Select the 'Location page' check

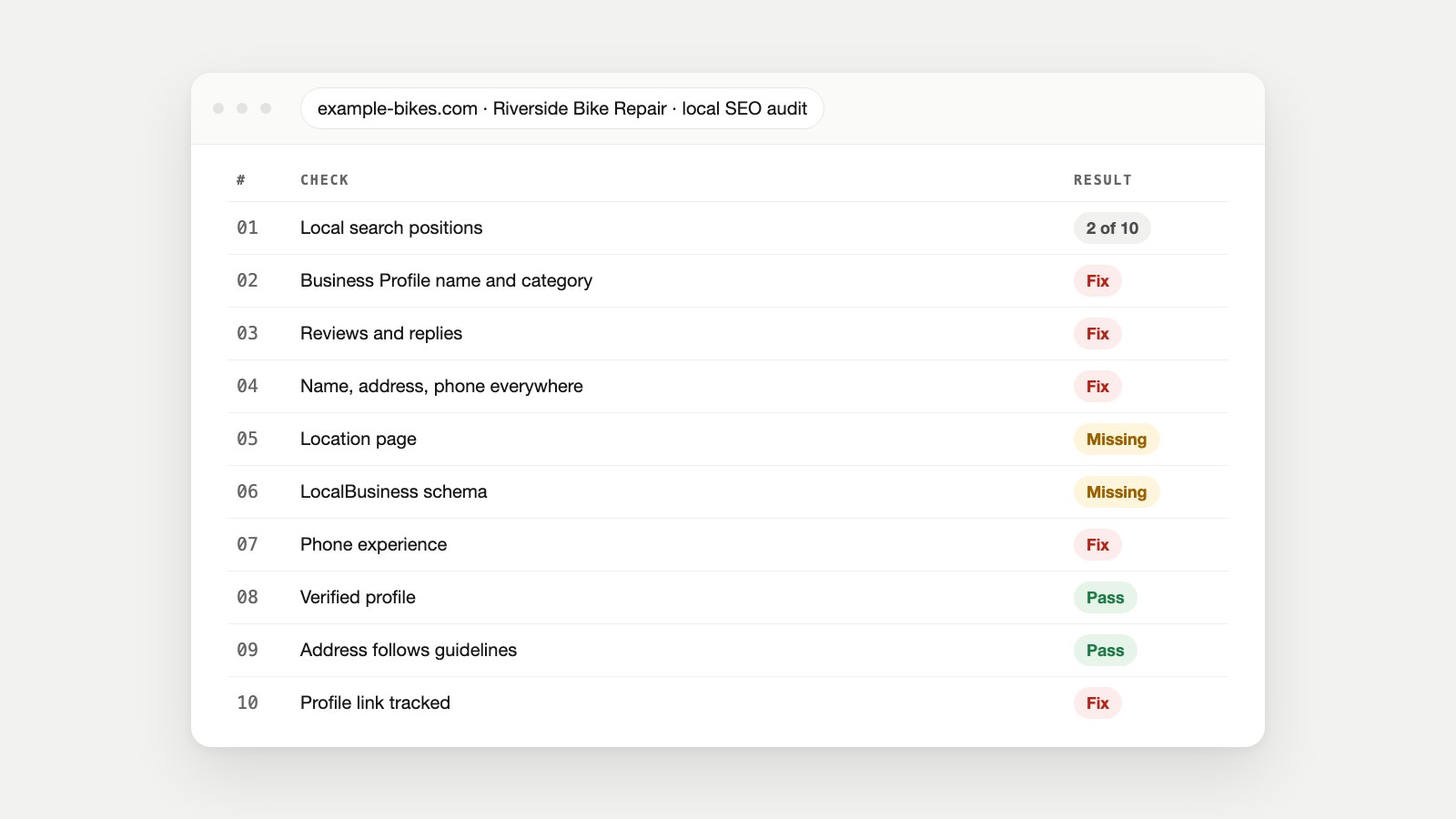tap(359, 439)
